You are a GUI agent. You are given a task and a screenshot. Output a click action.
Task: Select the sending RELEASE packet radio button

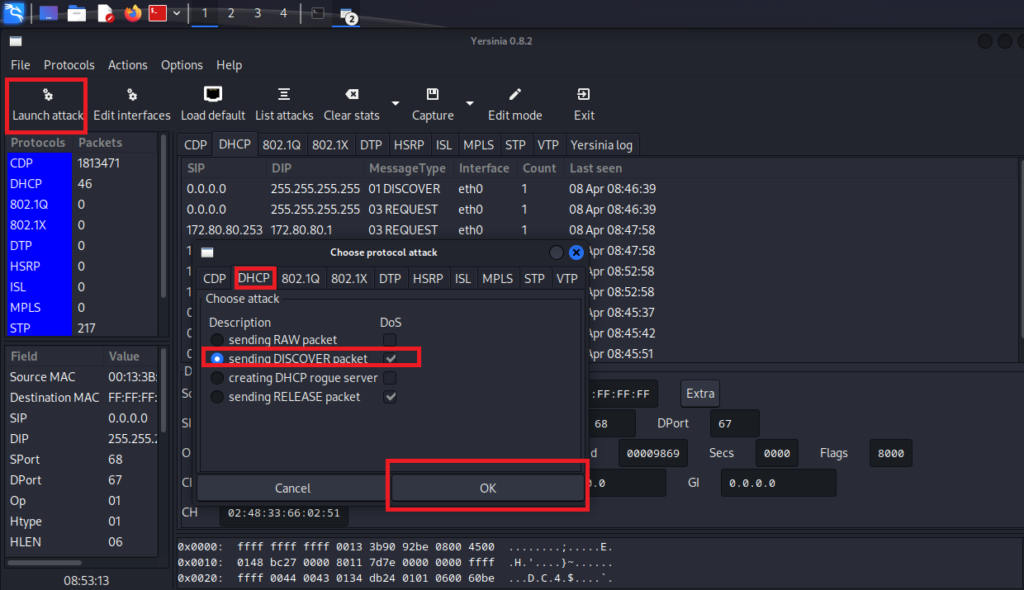(x=217, y=397)
